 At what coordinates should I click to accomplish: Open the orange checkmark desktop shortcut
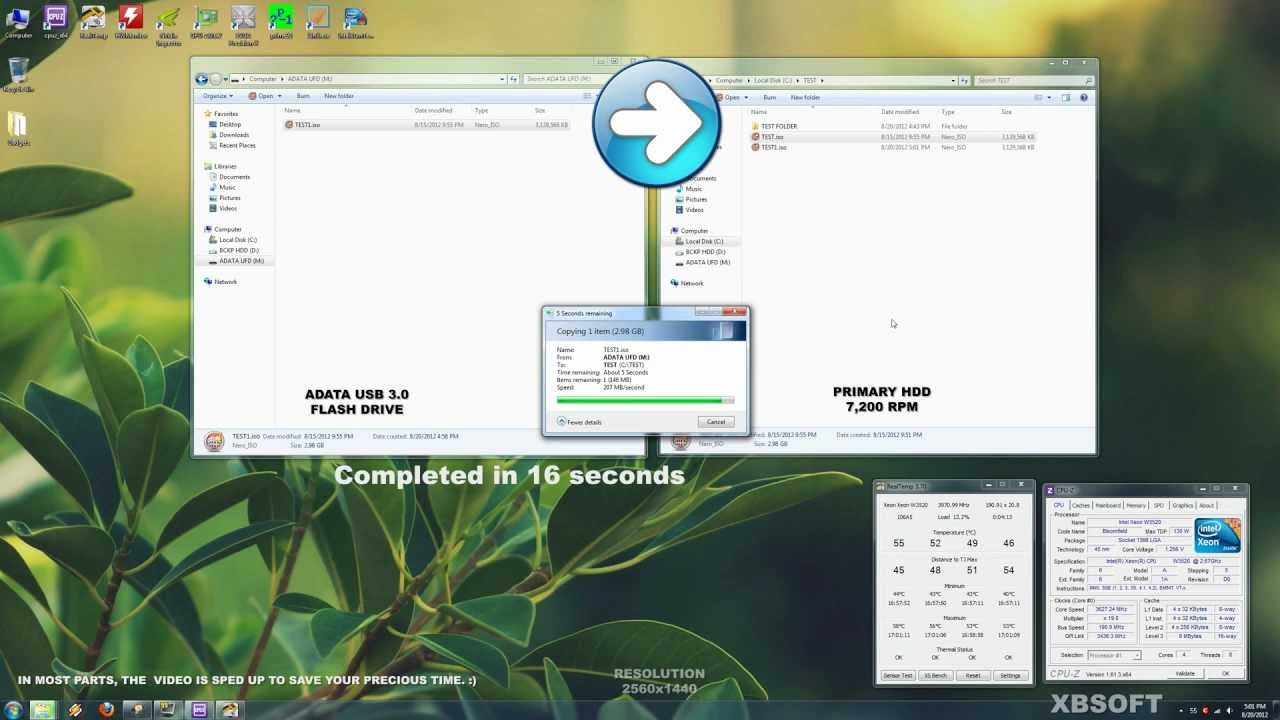318,20
